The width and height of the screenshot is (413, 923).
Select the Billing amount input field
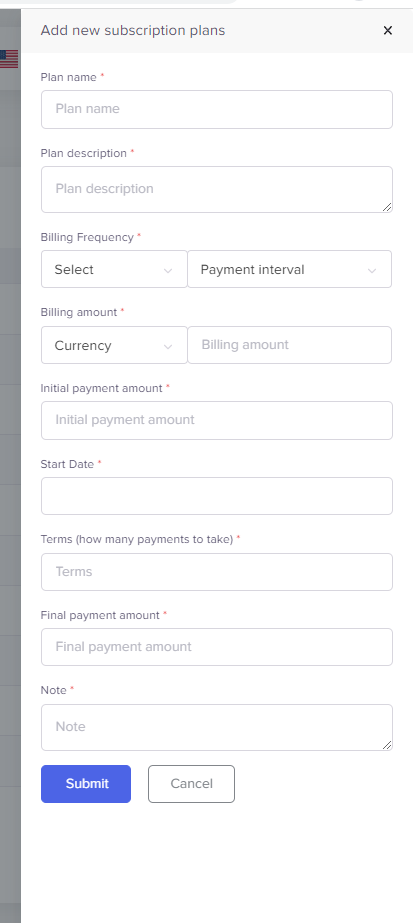(289, 345)
